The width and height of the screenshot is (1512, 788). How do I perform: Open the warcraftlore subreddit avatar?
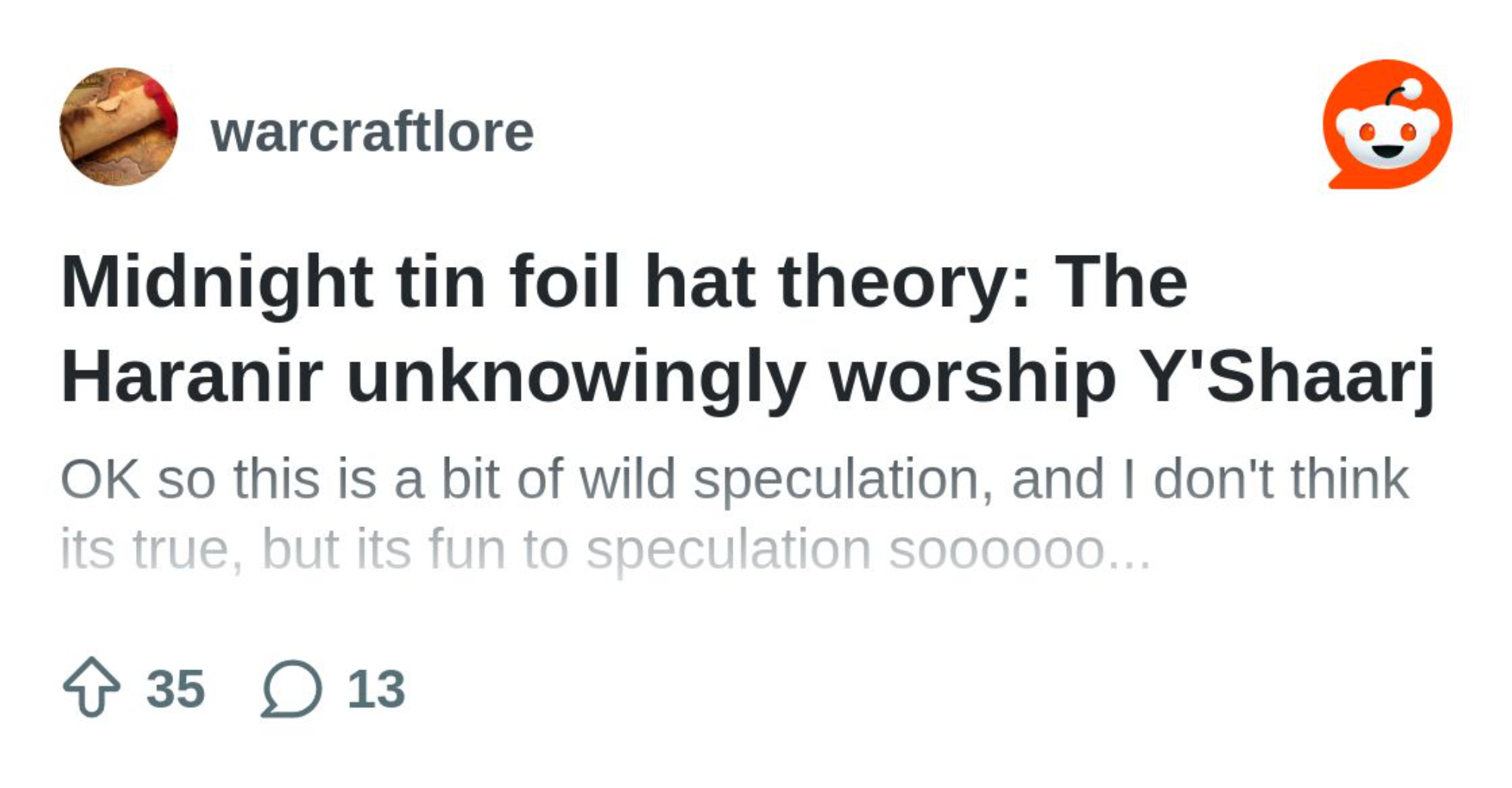click(x=119, y=127)
